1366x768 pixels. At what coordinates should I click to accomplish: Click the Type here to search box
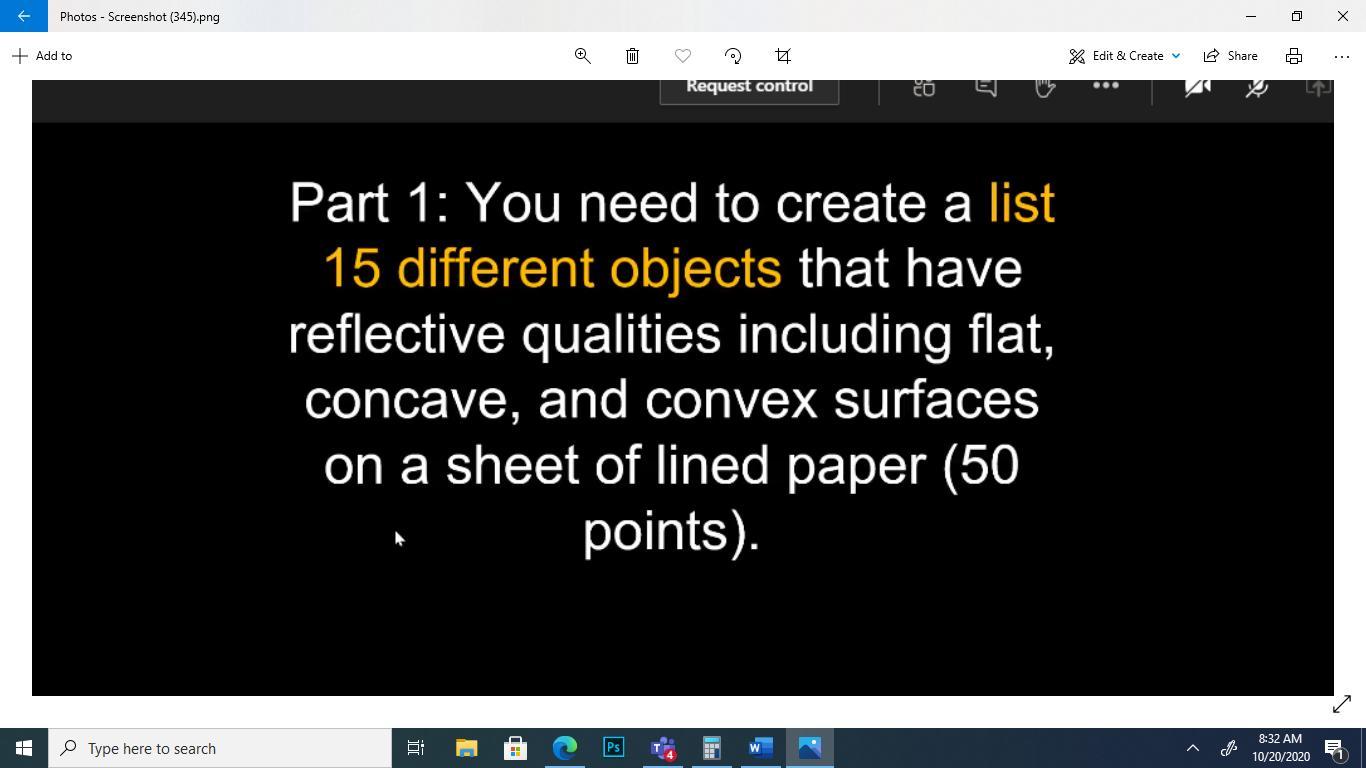pyautogui.click(x=220, y=748)
